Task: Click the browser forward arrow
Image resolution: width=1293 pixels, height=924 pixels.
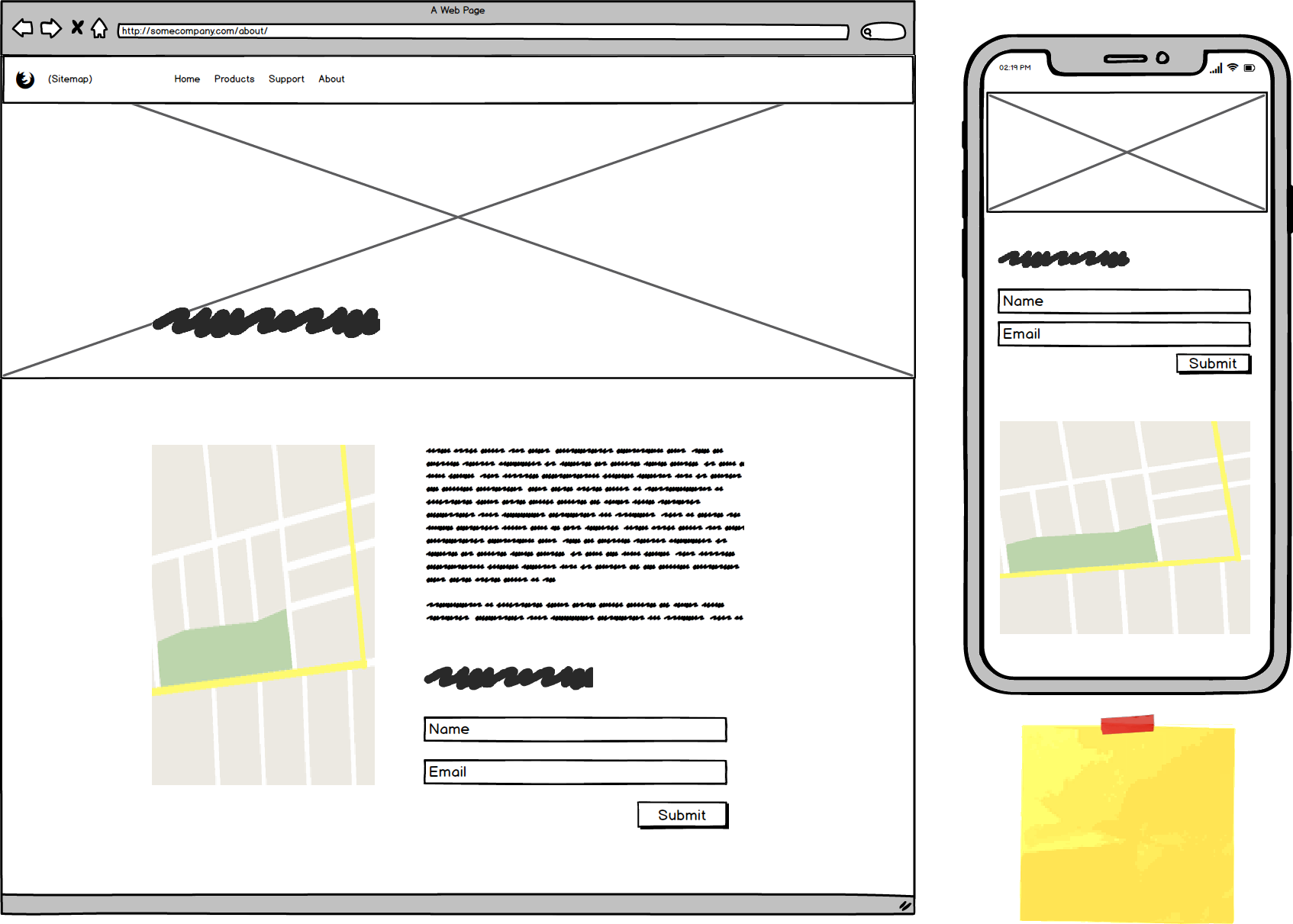Action: tap(50, 29)
